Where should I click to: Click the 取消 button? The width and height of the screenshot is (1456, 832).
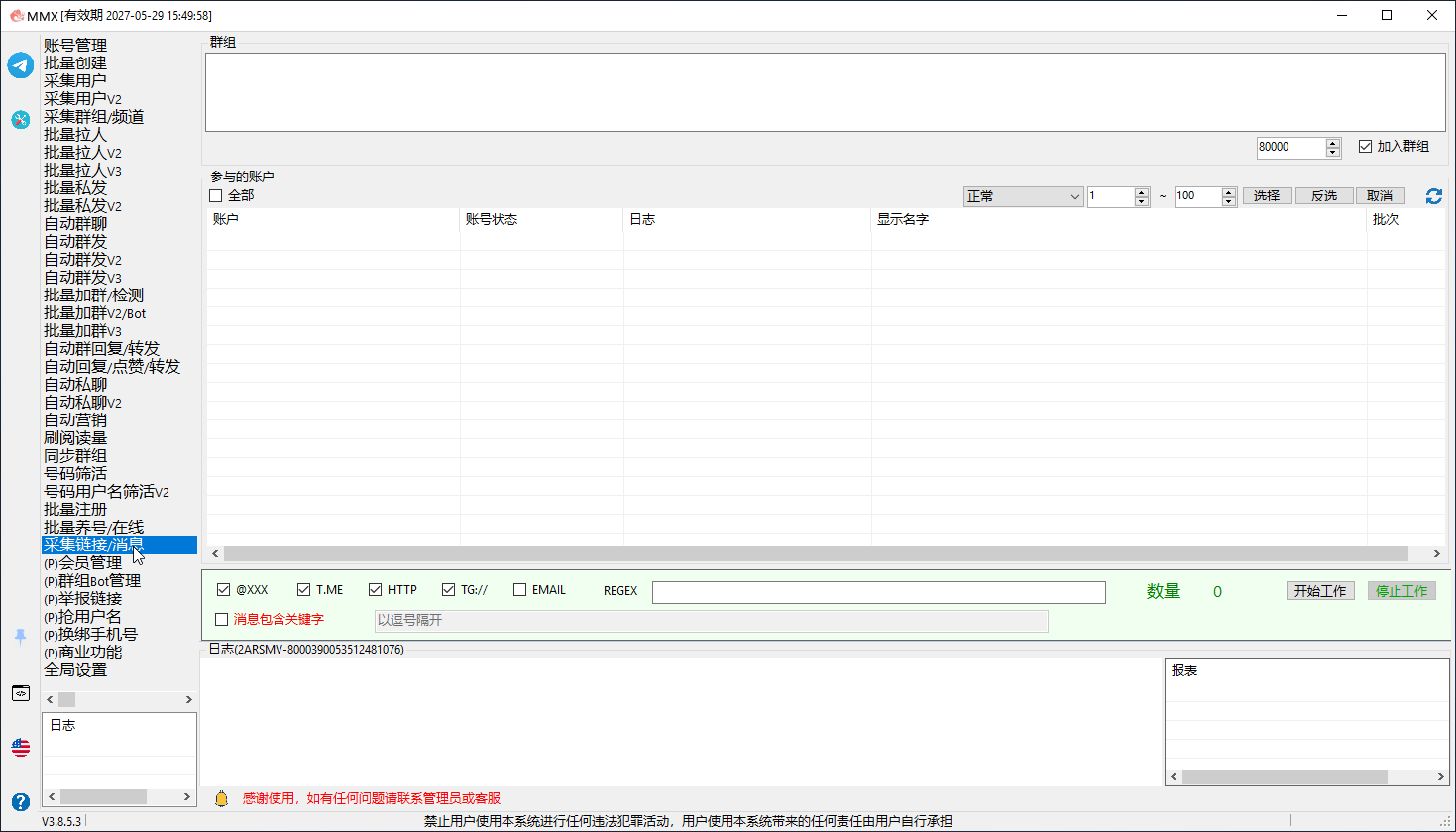click(1380, 196)
